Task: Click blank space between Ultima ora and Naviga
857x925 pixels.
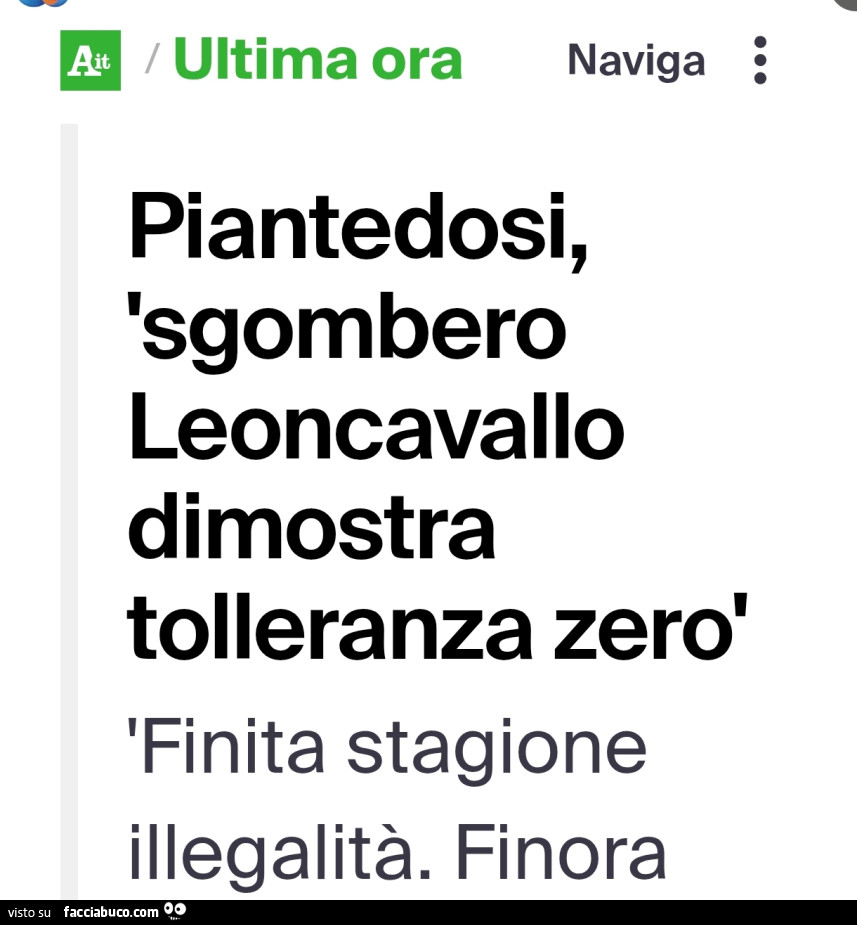Action: (515, 61)
